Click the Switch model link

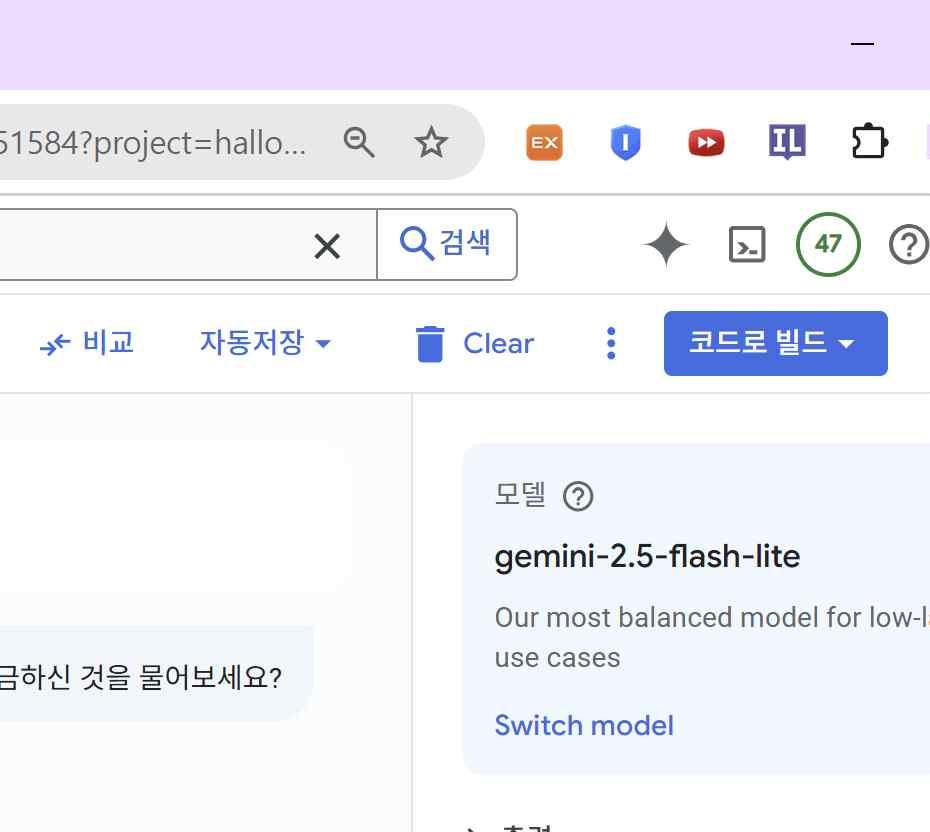coord(584,725)
